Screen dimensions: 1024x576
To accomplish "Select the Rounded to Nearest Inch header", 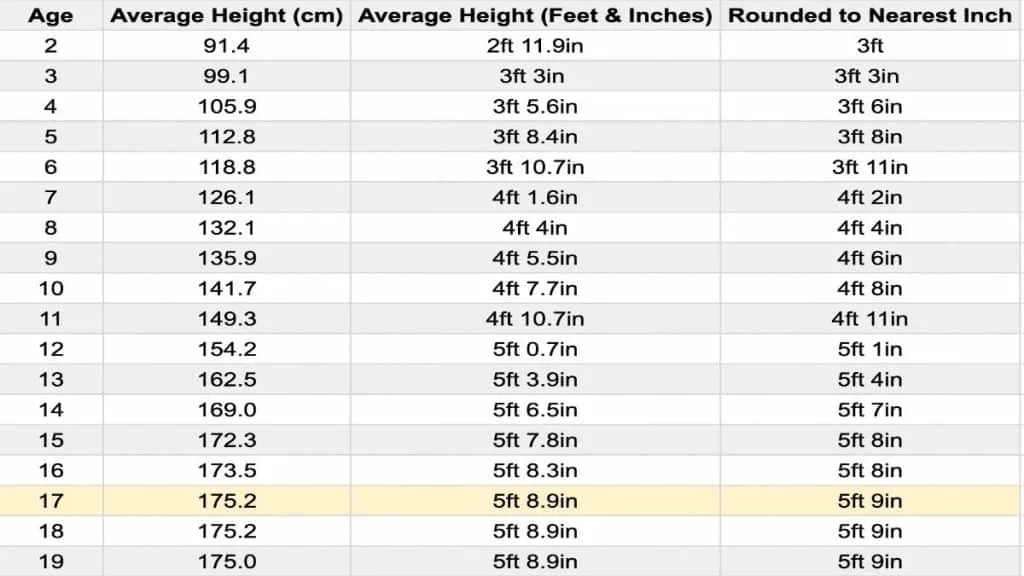I will pos(870,16).
